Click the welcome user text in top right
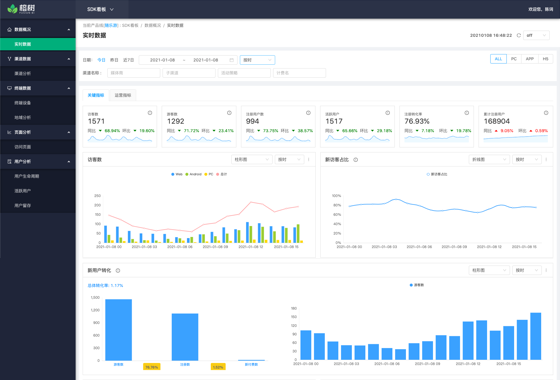Screen dimensions: 560x380 (541, 9)
